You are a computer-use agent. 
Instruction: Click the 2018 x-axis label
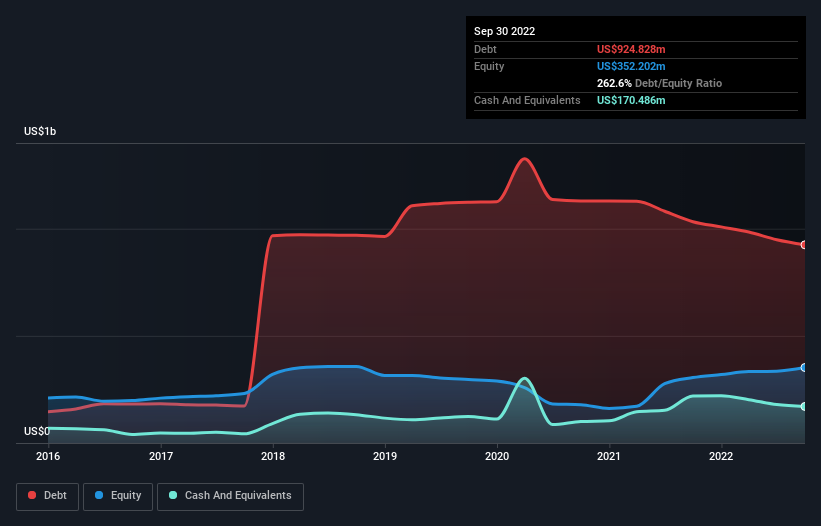273,456
